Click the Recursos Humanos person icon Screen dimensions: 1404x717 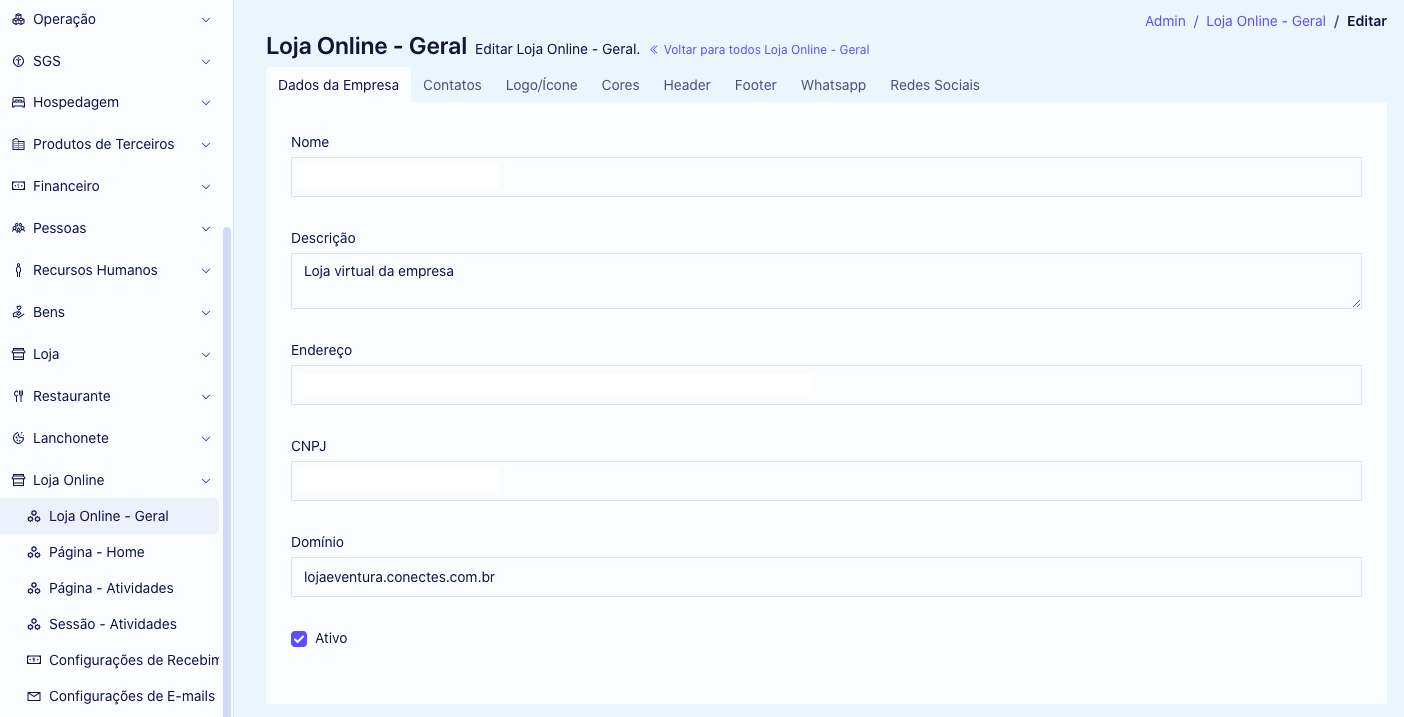[x=18, y=270]
